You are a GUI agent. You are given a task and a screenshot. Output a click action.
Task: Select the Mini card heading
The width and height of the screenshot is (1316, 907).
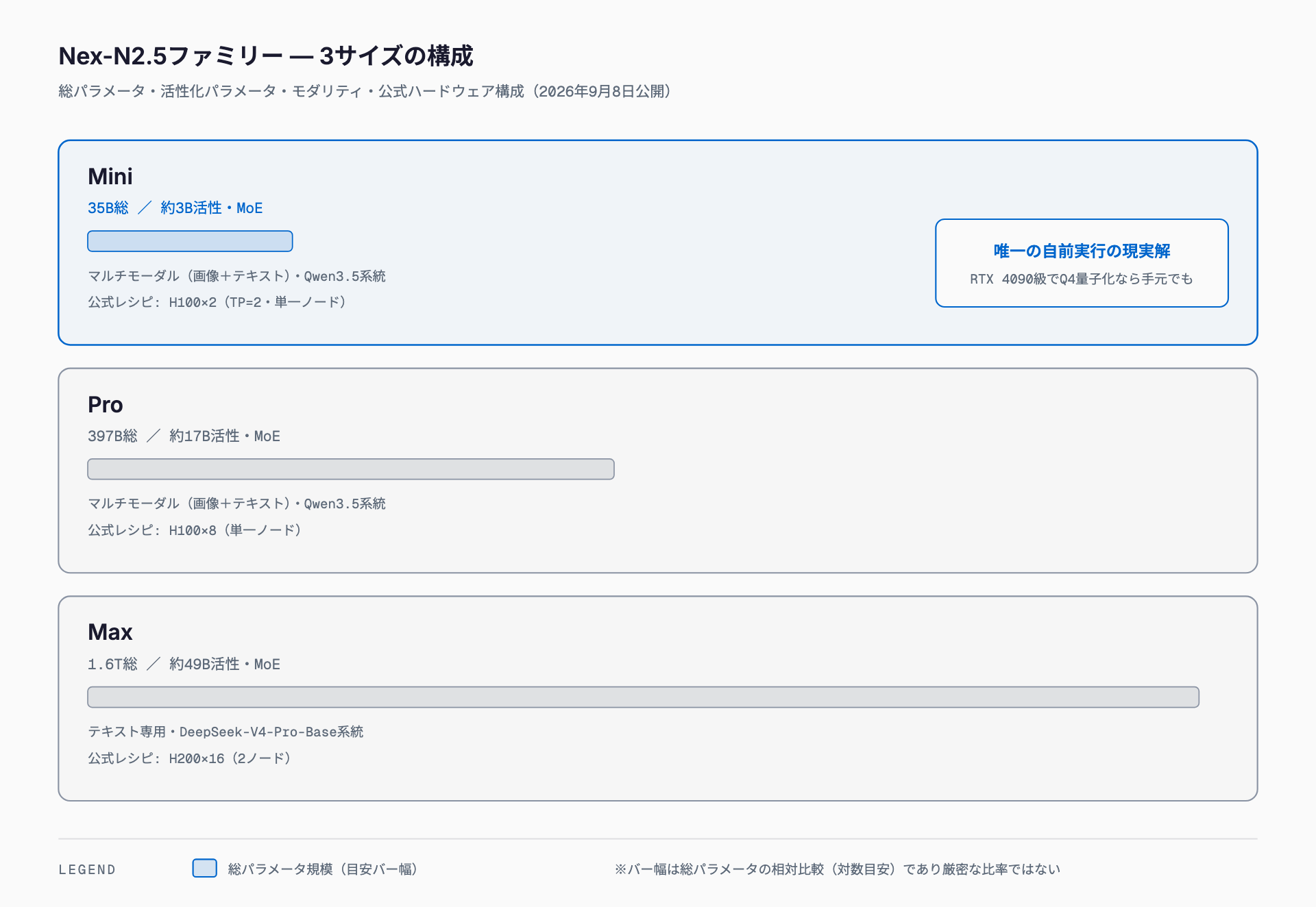tap(110, 177)
